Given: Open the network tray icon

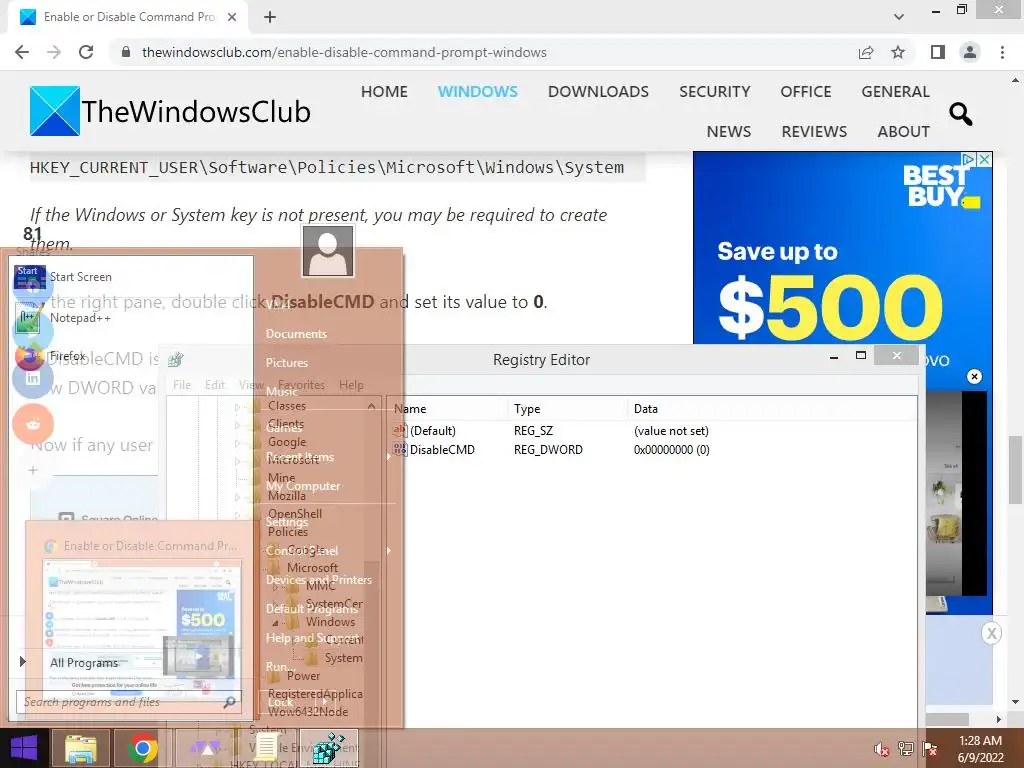Looking at the screenshot, I should [905, 749].
